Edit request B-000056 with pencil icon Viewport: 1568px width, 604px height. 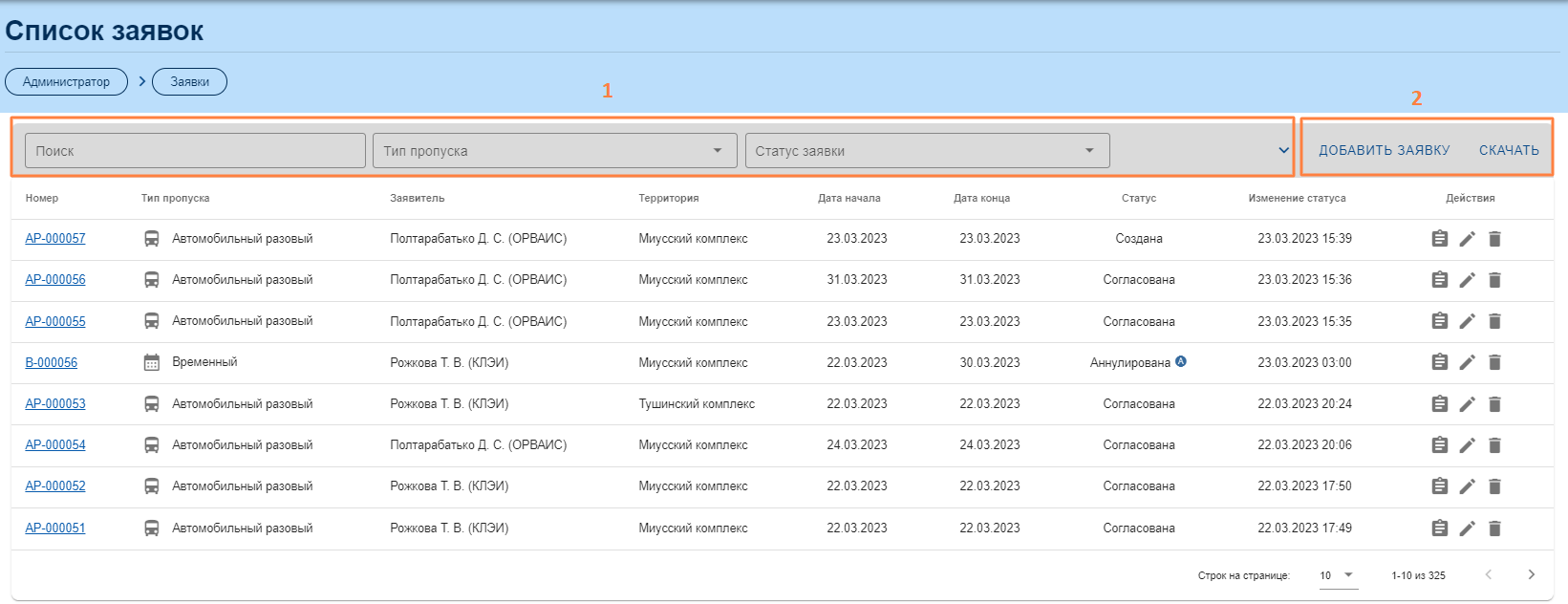click(x=1467, y=362)
